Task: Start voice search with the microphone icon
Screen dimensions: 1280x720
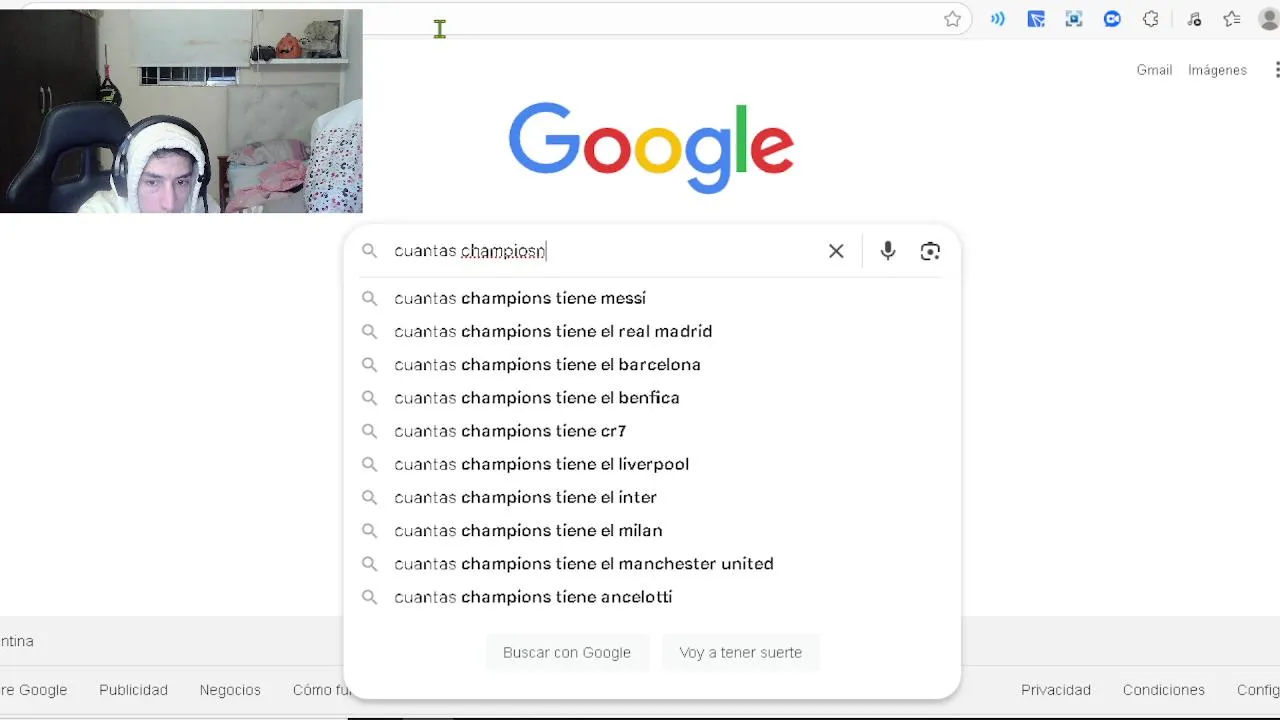Action: (888, 251)
